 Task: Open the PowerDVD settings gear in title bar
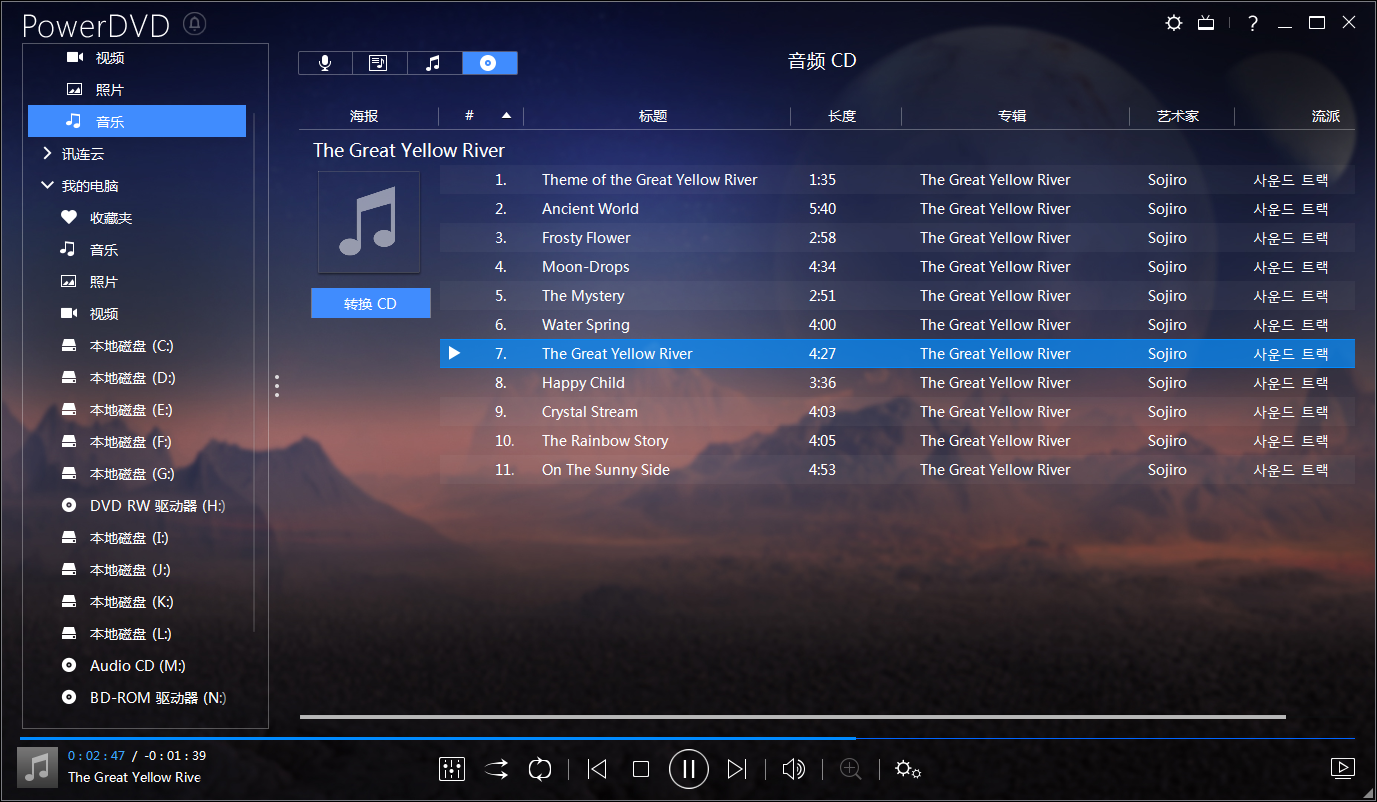pyautogui.click(x=1174, y=23)
